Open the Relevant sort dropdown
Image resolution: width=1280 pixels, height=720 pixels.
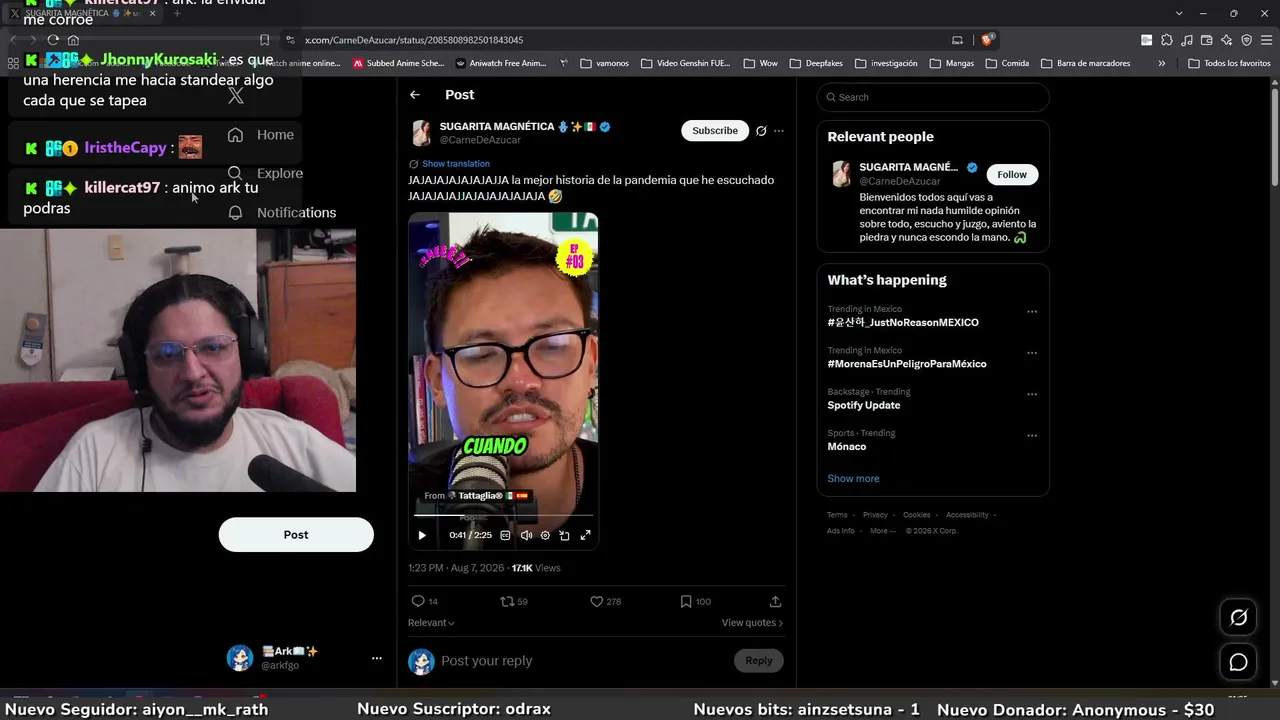point(431,622)
